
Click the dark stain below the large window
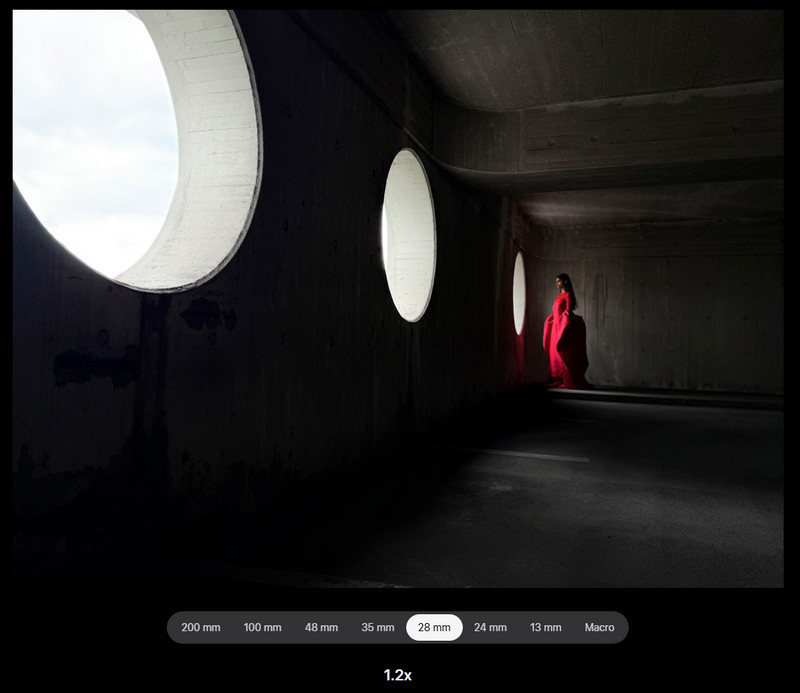pyautogui.click(x=95, y=365)
